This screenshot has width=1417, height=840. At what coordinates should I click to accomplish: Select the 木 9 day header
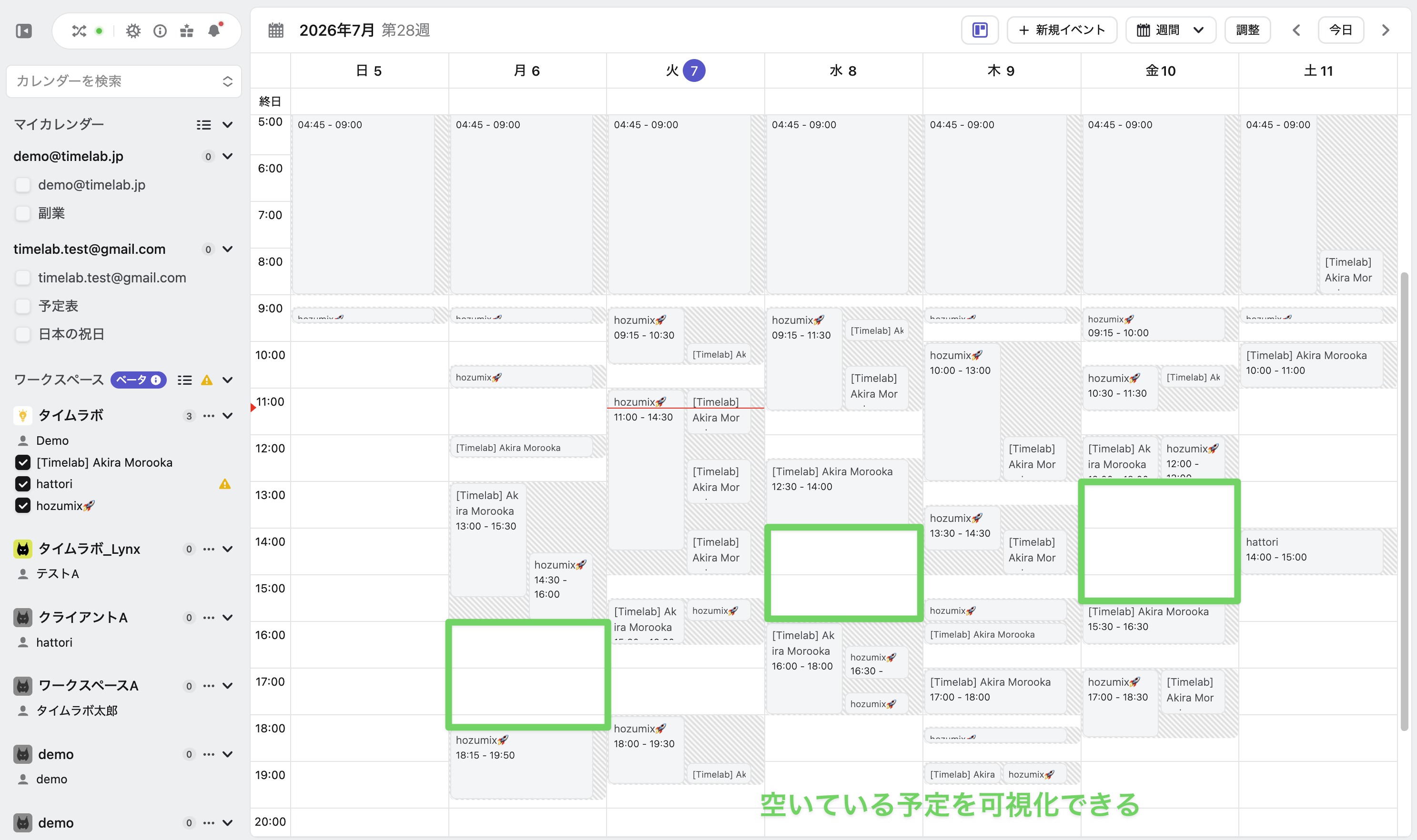(x=1002, y=71)
